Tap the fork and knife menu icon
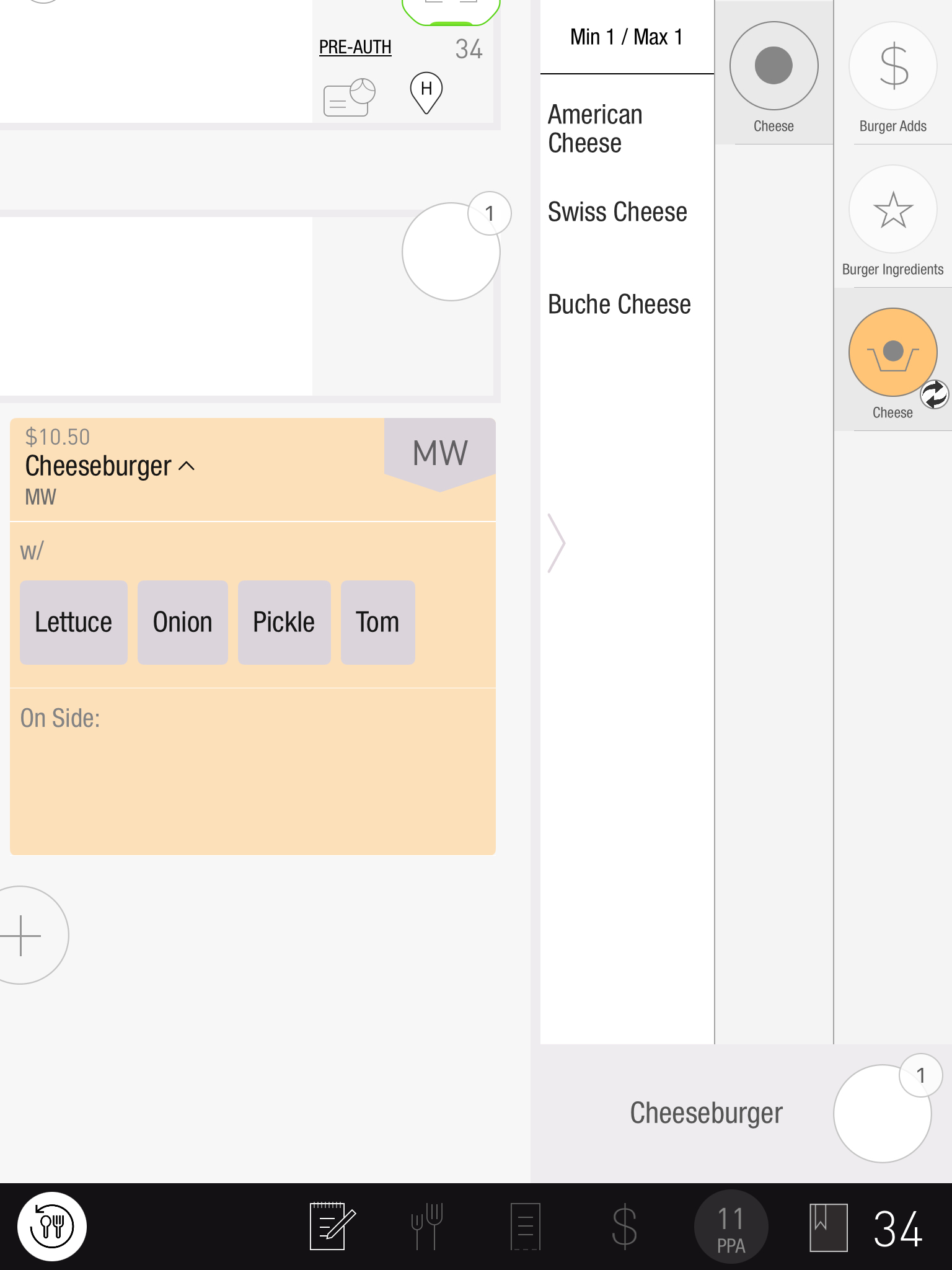 [x=427, y=1226]
